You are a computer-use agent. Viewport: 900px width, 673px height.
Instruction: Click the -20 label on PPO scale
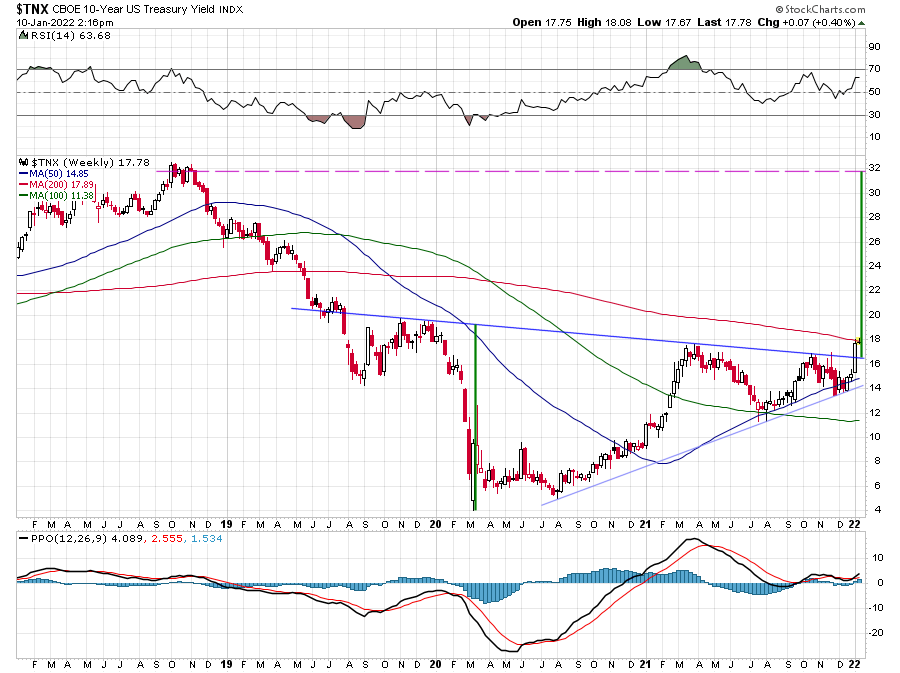(x=876, y=633)
